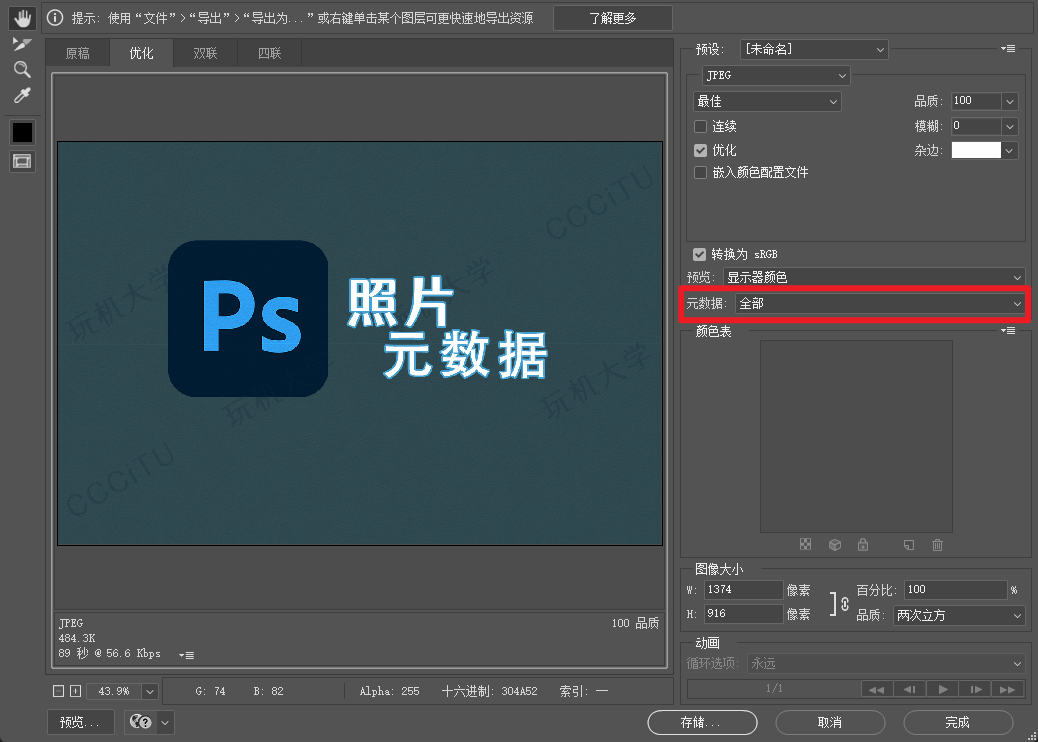This screenshot has height=742, width=1038.
Task: Click the black eyedropper color swatch
Action: [22, 132]
